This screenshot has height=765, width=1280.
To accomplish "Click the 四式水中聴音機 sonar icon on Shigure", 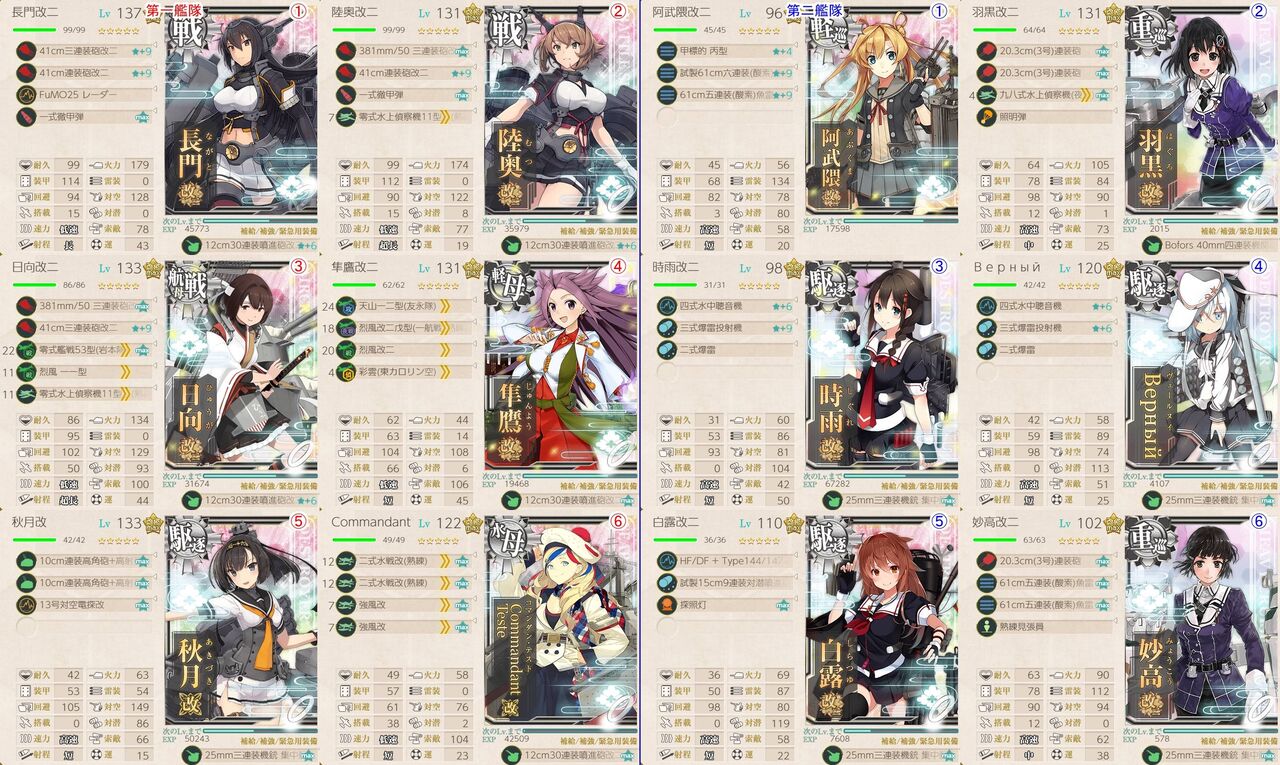I will [666, 306].
